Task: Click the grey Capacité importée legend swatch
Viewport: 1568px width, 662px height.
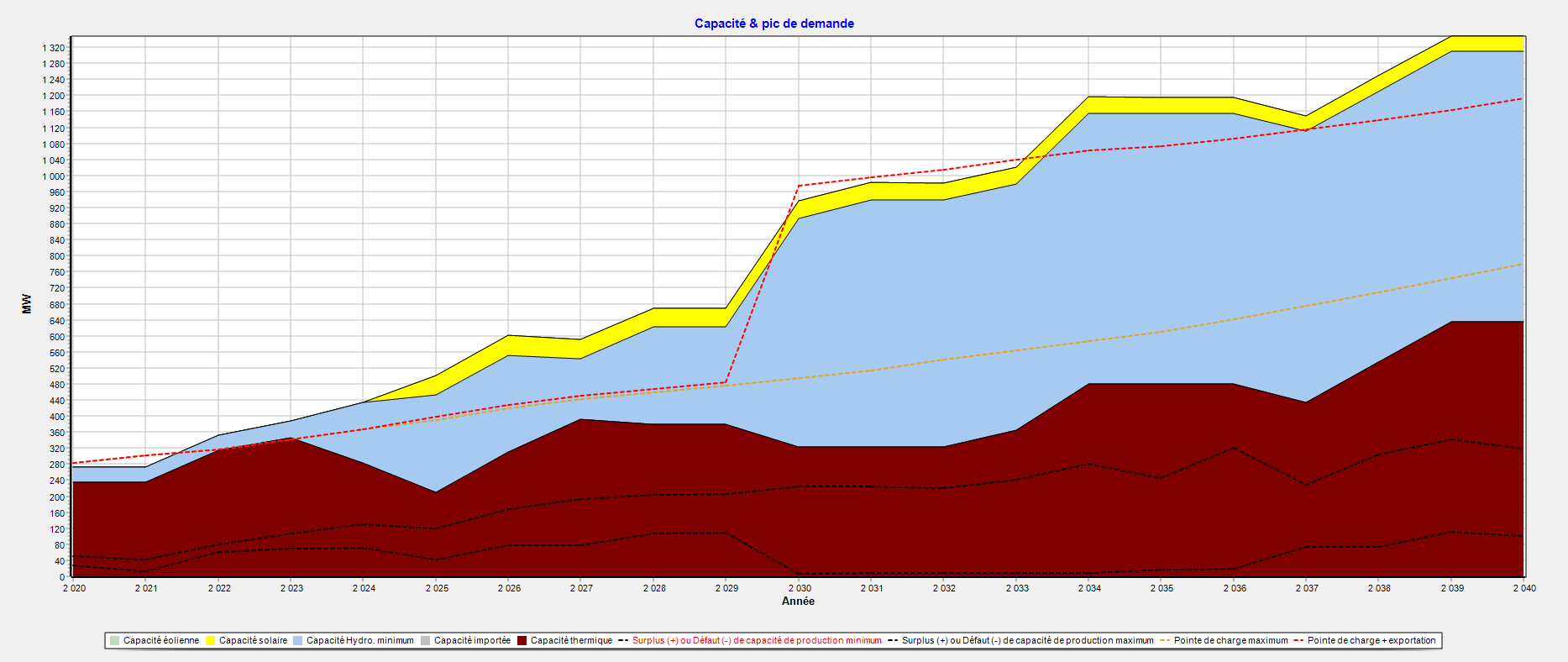Action: [425, 641]
